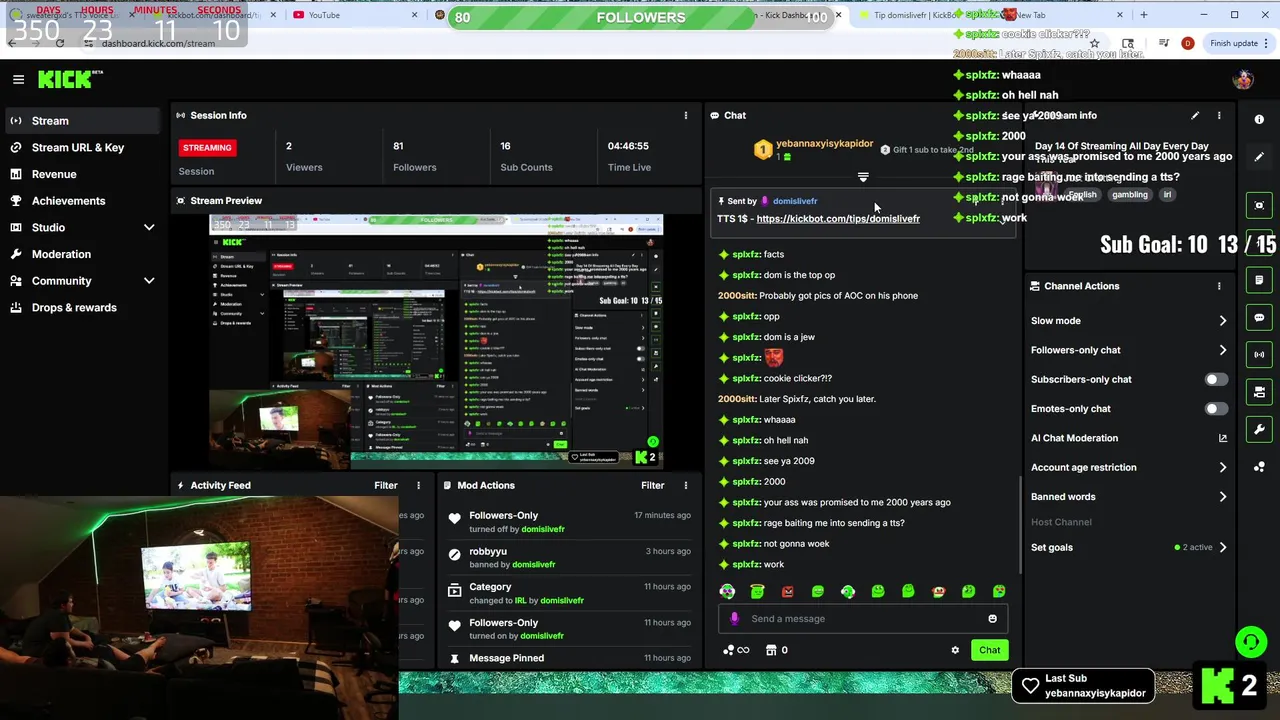Expand Set goals section
This screenshot has width=1280, height=720.
[1222, 547]
